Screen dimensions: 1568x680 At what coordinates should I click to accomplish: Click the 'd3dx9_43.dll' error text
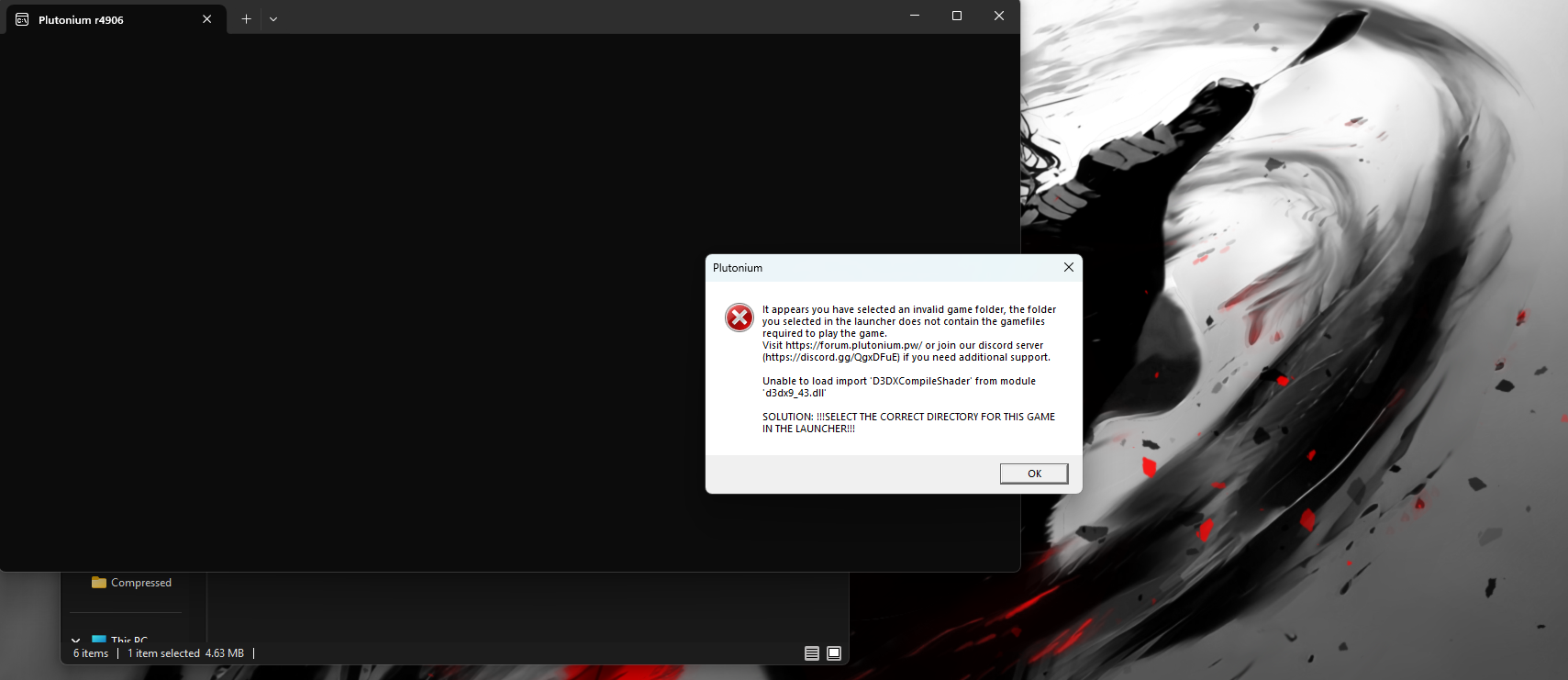tap(795, 394)
